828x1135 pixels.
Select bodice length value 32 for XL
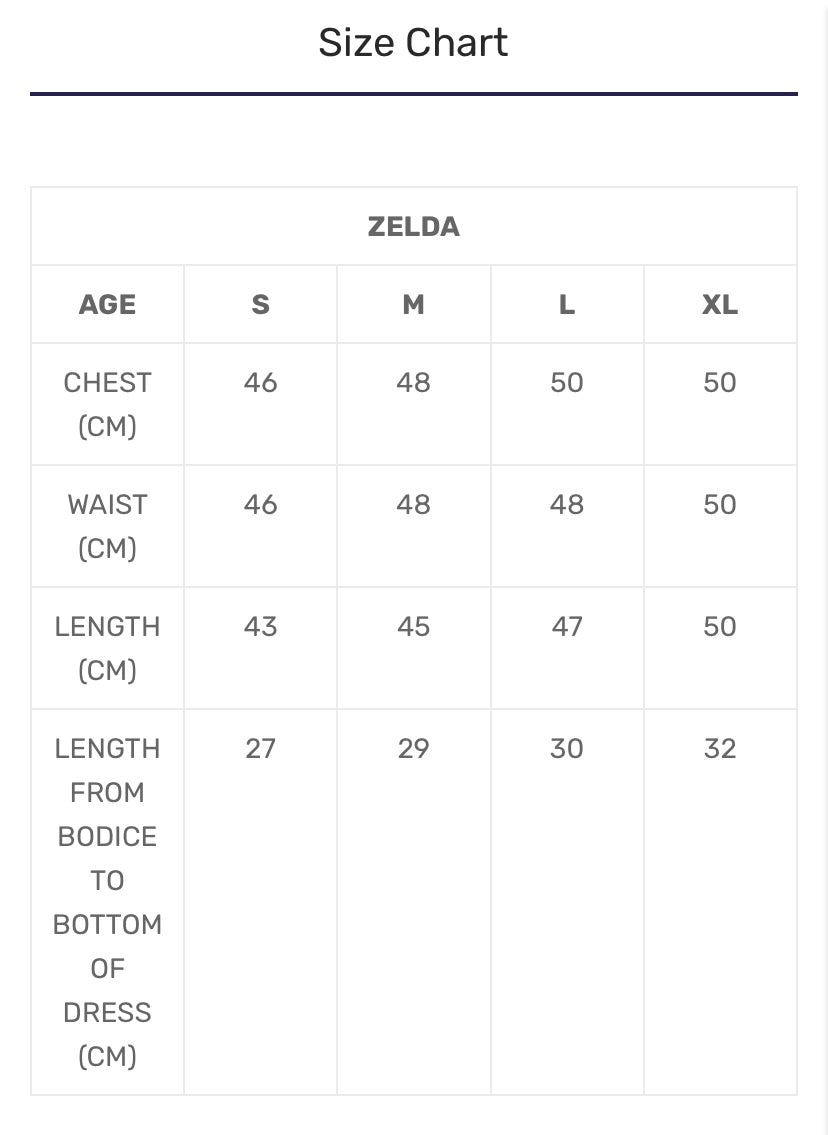coord(719,749)
